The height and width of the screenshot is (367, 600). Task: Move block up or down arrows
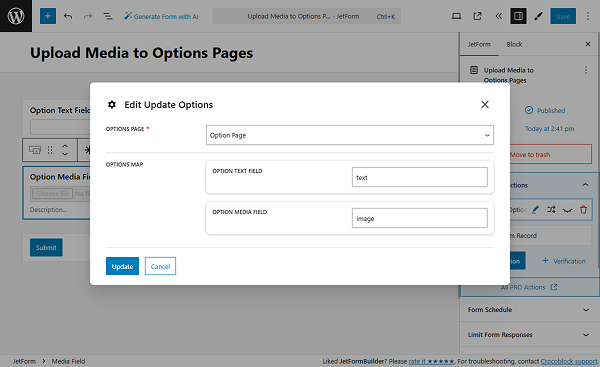(x=65, y=150)
